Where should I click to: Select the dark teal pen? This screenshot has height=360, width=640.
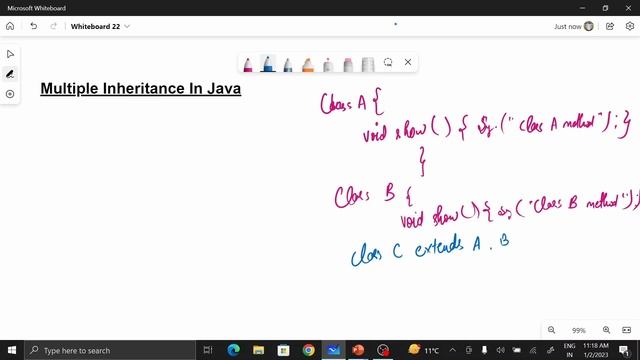tap(288, 64)
